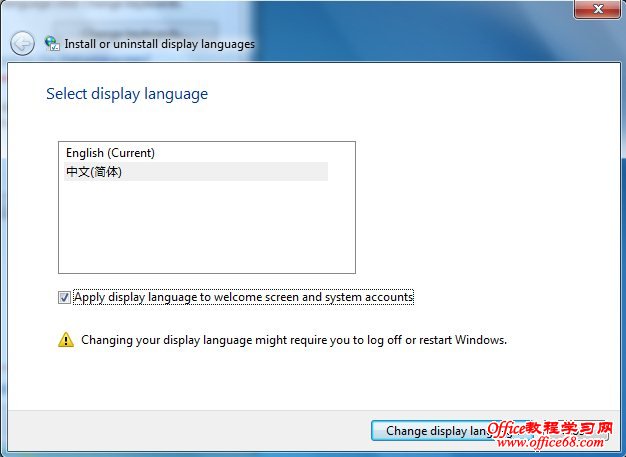Viewport: 626px width, 457px height.
Task: Click the 'Install or uninstall display languages' title
Action: [160, 44]
